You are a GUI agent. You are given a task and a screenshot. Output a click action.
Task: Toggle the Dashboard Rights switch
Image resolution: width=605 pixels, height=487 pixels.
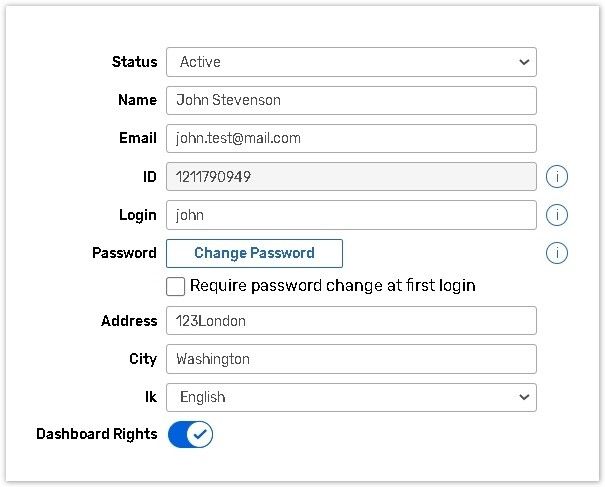click(x=190, y=434)
